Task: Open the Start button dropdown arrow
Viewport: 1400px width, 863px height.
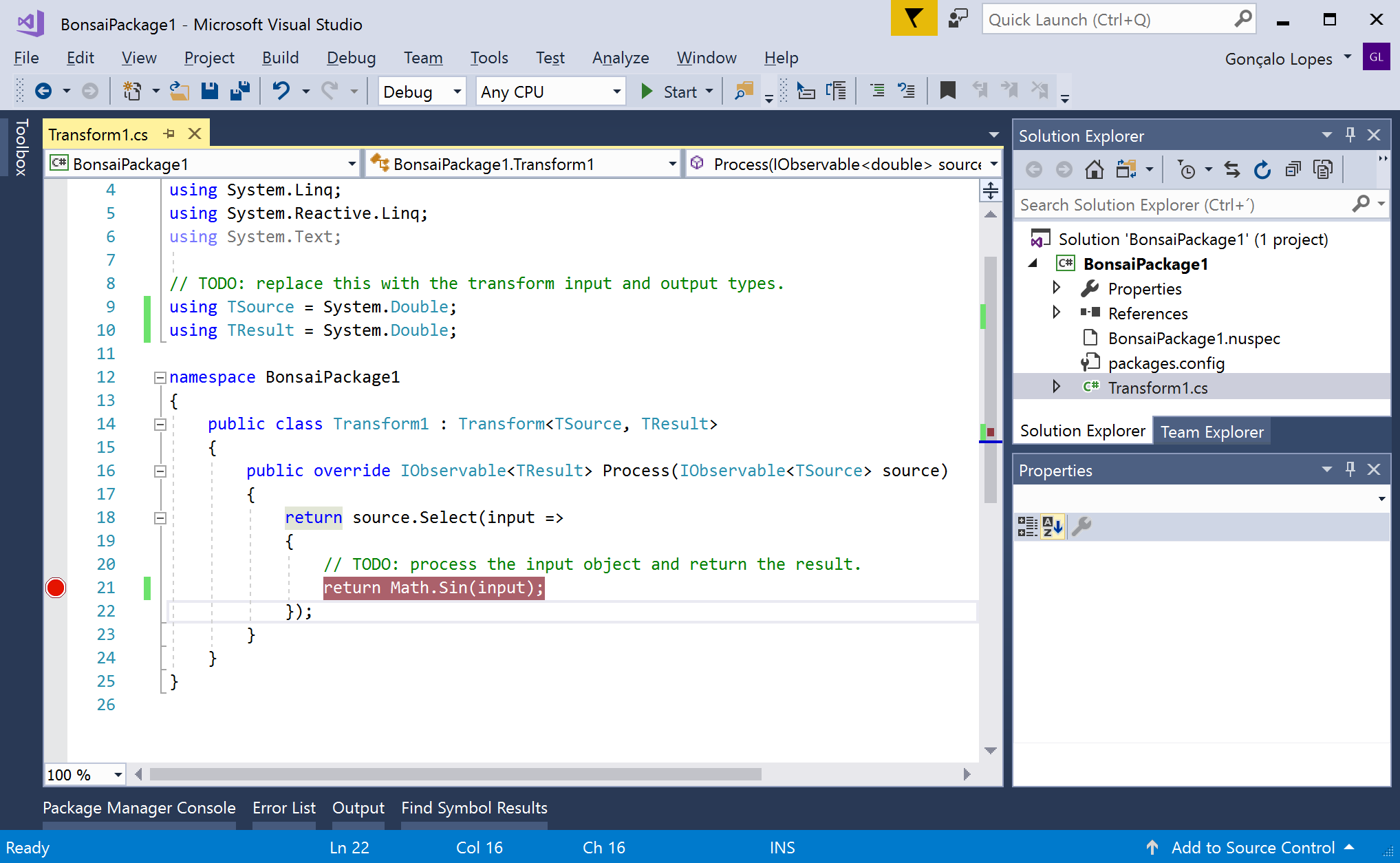Action: coord(709,92)
